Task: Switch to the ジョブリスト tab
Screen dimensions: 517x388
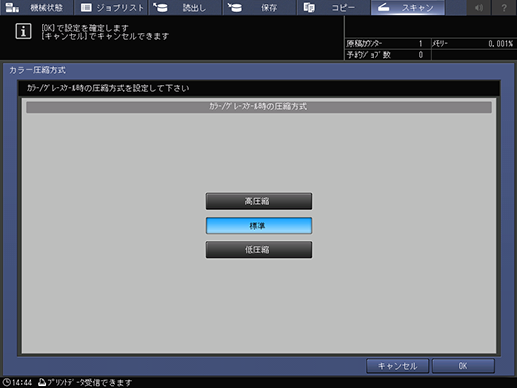Action: coord(111,7)
